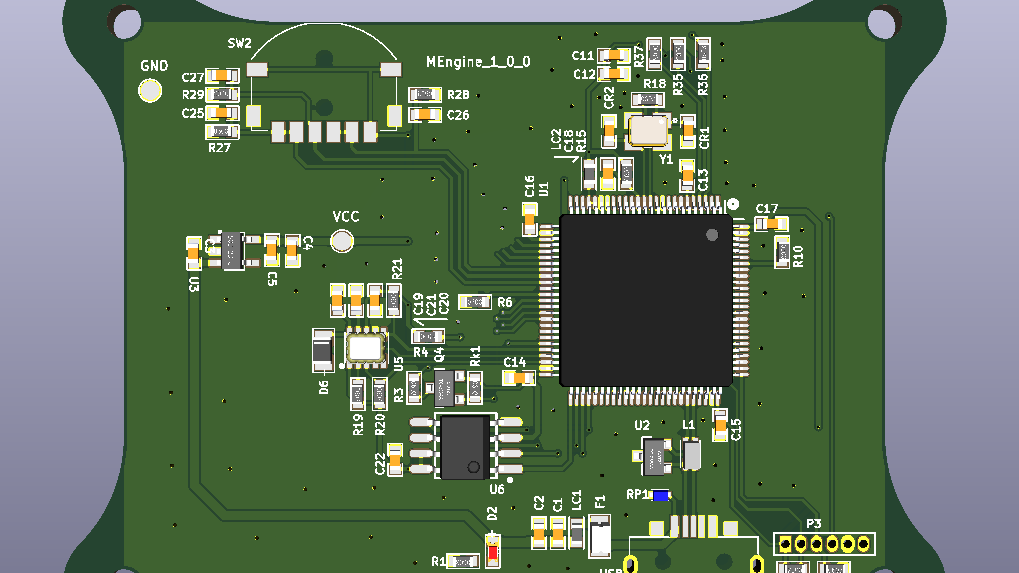Select the C26 capacitor
The image size is (1019, 573).
pyautogui.click(x=425, y=115)
